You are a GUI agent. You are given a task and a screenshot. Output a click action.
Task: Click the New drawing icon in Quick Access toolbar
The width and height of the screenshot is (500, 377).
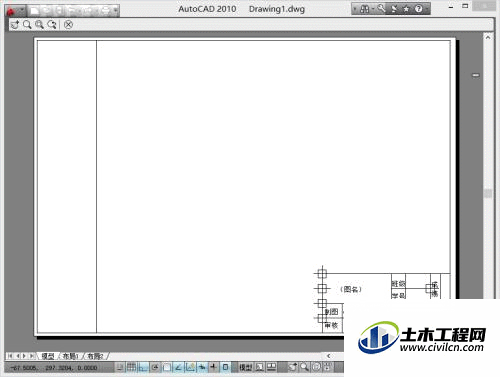point(34,11)
